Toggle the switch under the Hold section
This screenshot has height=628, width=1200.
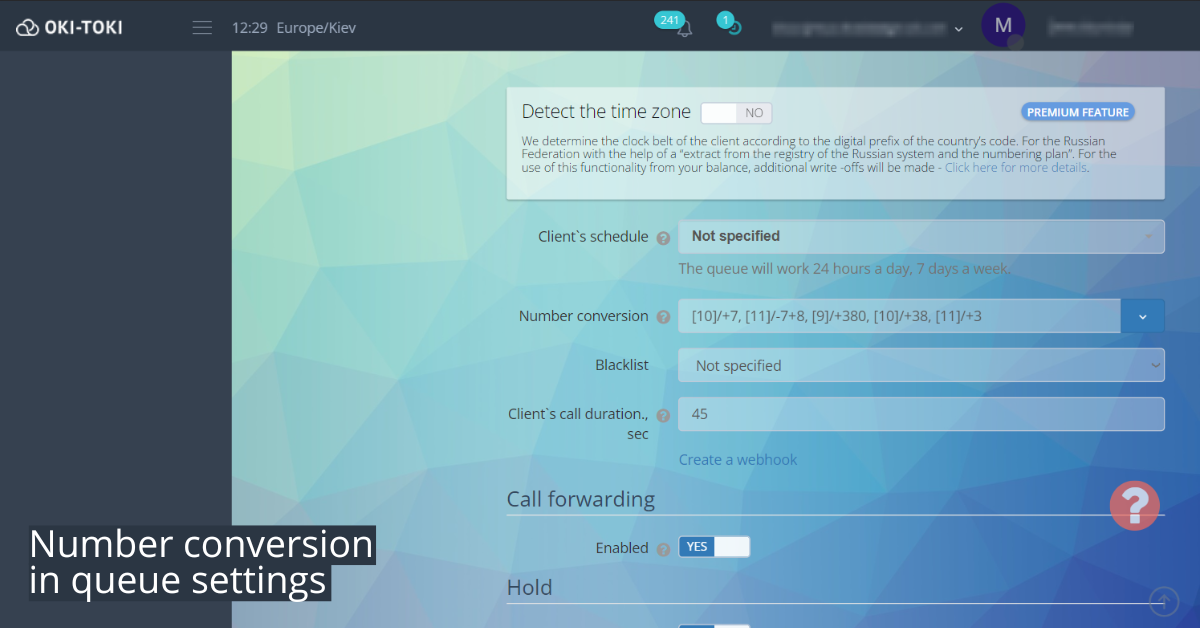coord(714,624)
